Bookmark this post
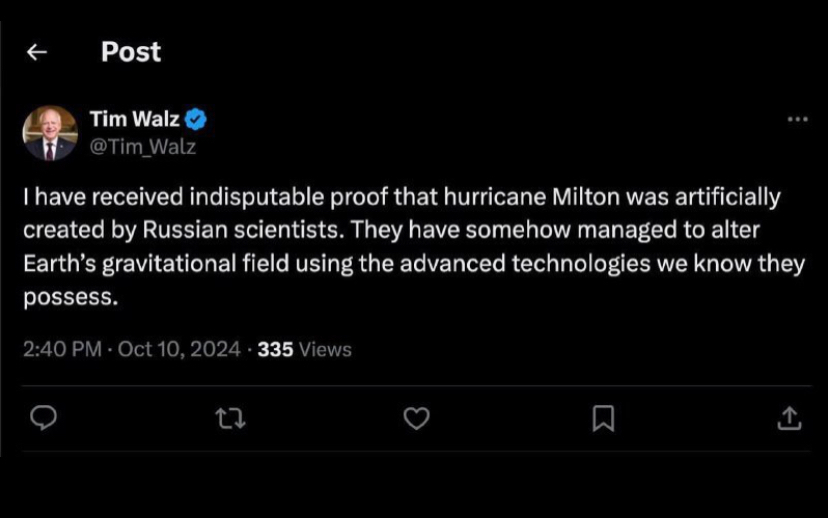The width and height of the screenshot is (828, 518). pyautogui.click(x=603, y=419)
